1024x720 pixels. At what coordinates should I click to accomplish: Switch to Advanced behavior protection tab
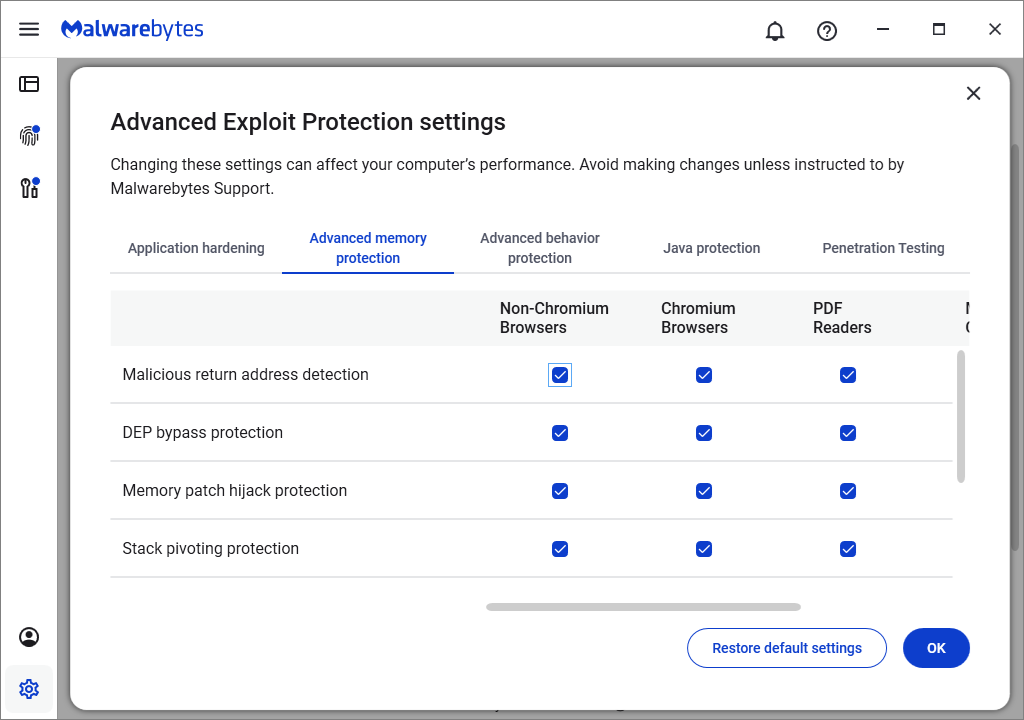coord(539,248)
